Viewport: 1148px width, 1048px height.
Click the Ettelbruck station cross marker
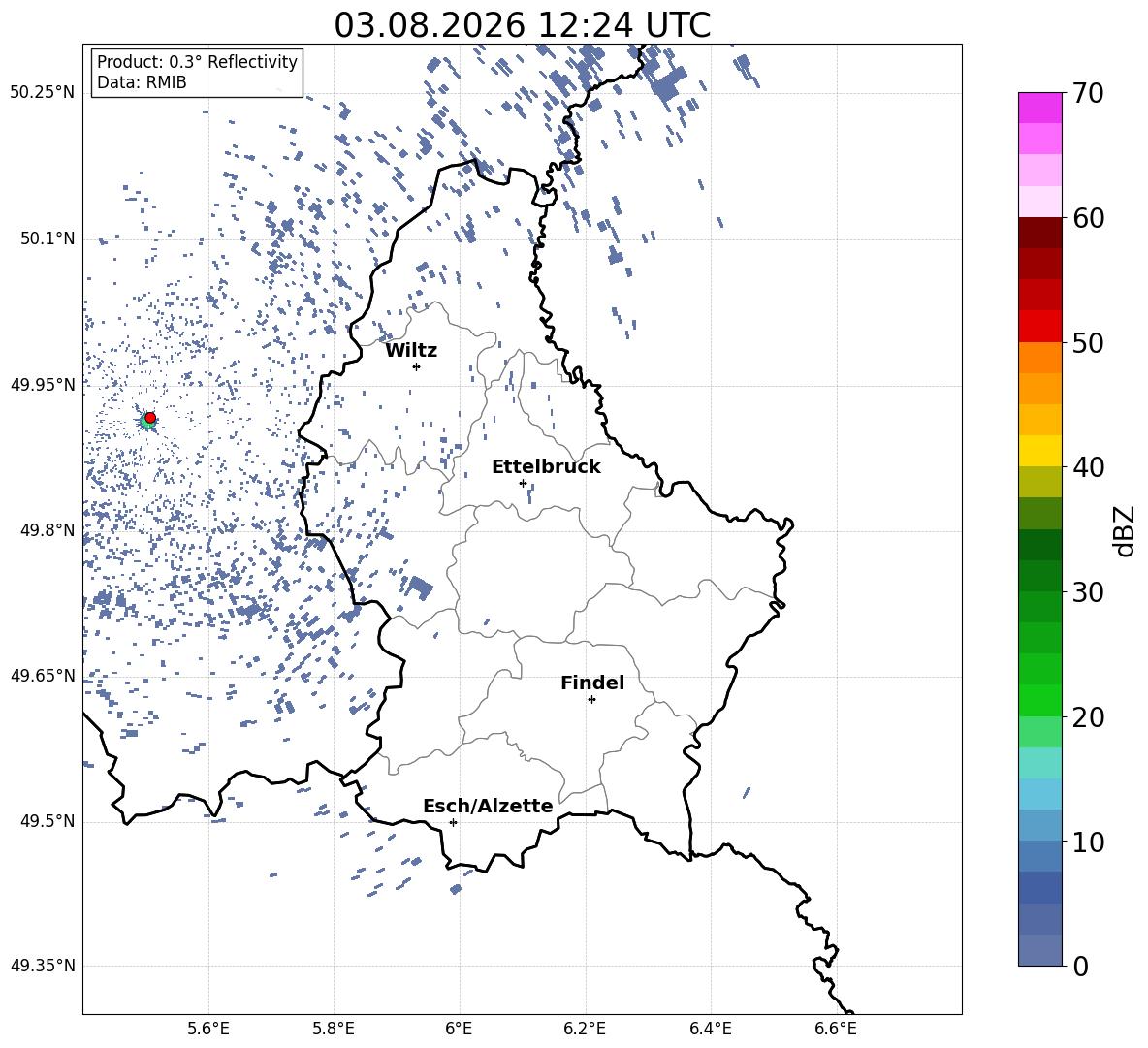pos(523,483)
